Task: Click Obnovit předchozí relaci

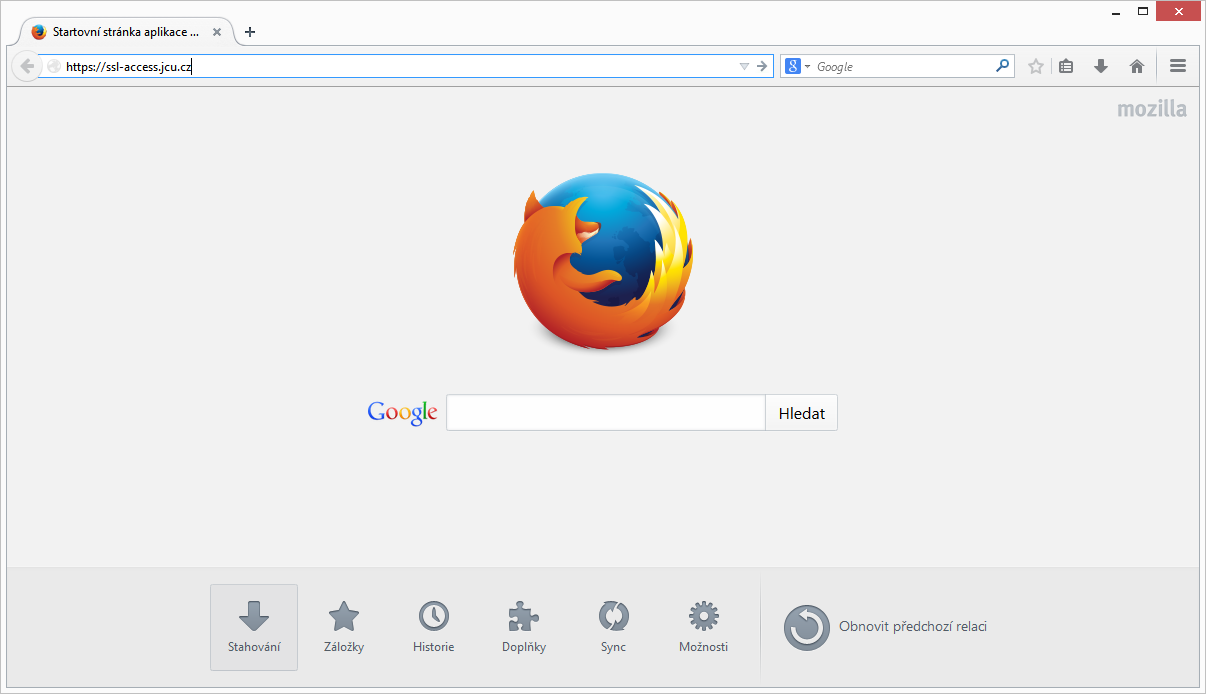Action: 886,627
